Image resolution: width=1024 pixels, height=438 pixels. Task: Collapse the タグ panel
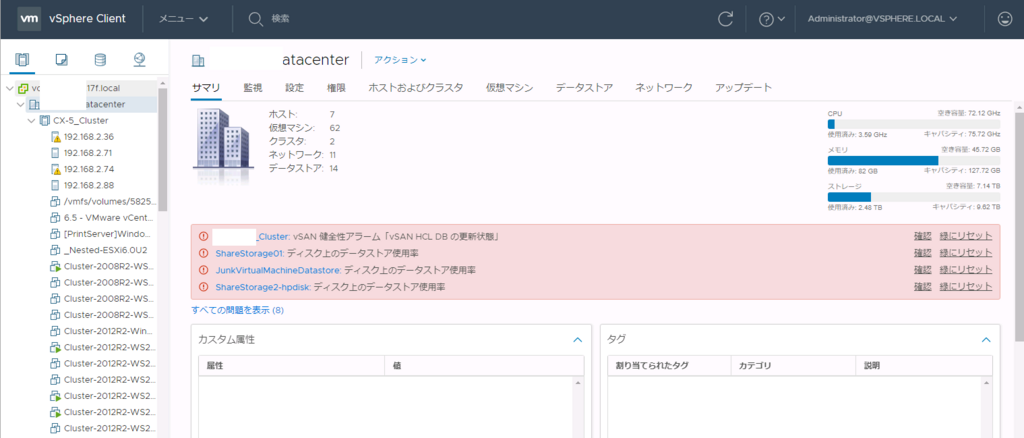[986, 340]
